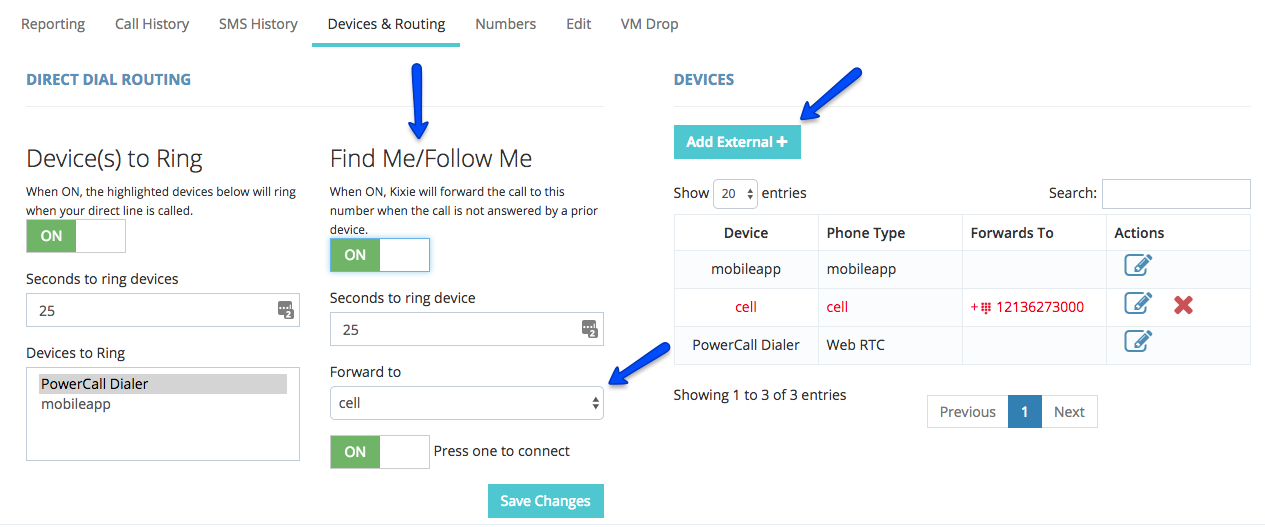Open the VM Drop tab
1265x527 pixels.
click(x=649, y=24)
